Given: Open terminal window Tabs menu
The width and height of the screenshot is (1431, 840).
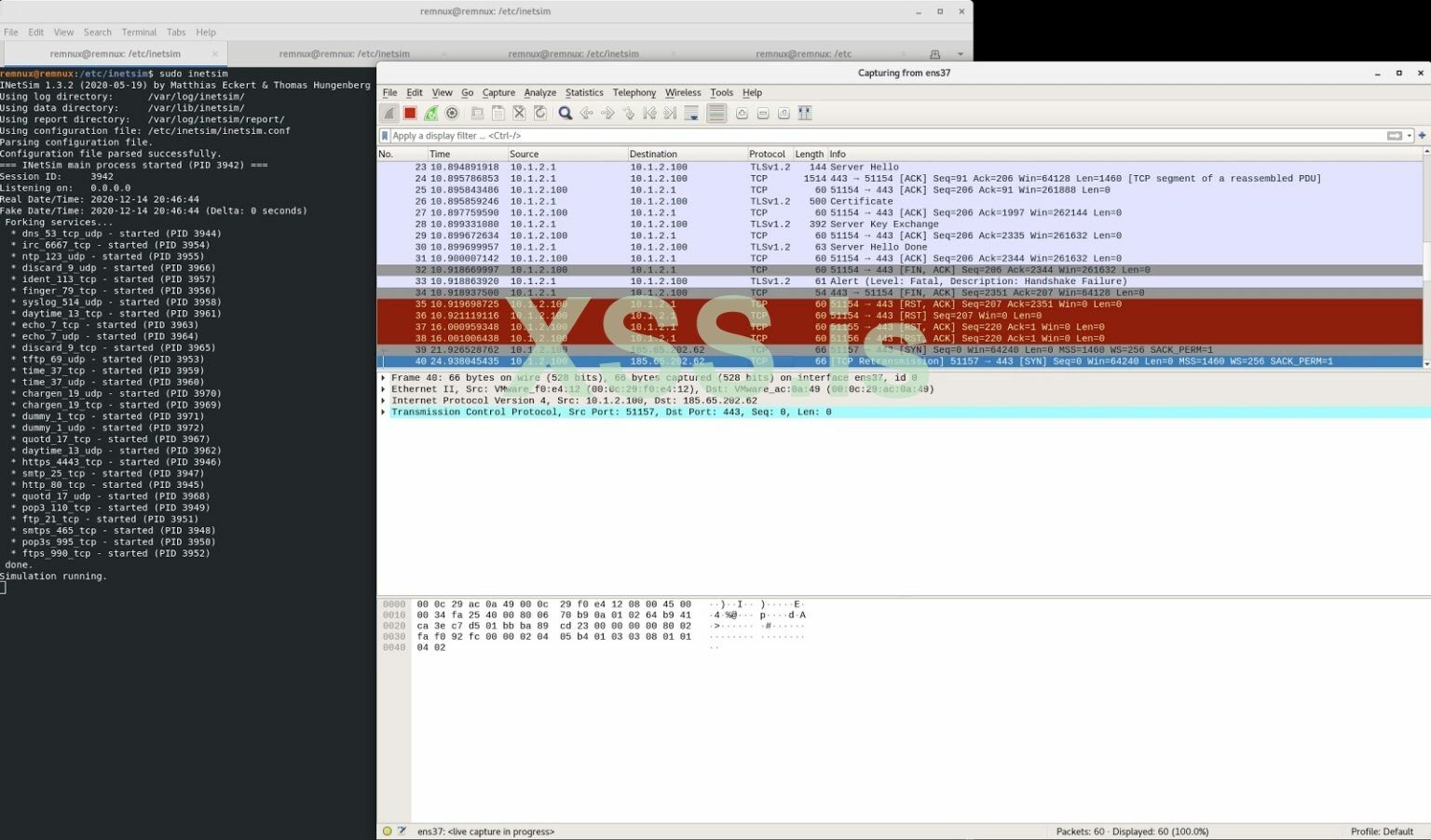Looking at the screenshot, I should point(176,32).
